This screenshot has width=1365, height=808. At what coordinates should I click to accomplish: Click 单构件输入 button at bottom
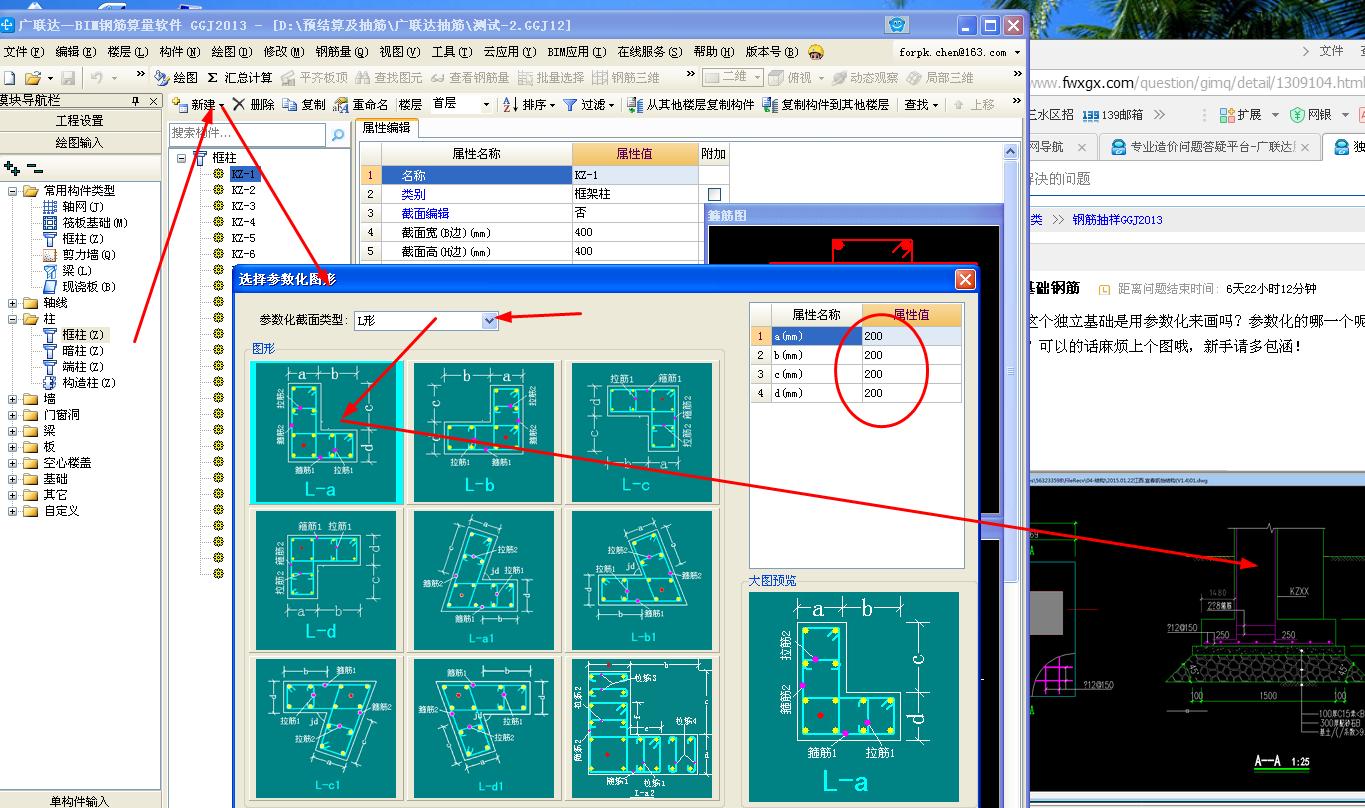tap(80, 800)
